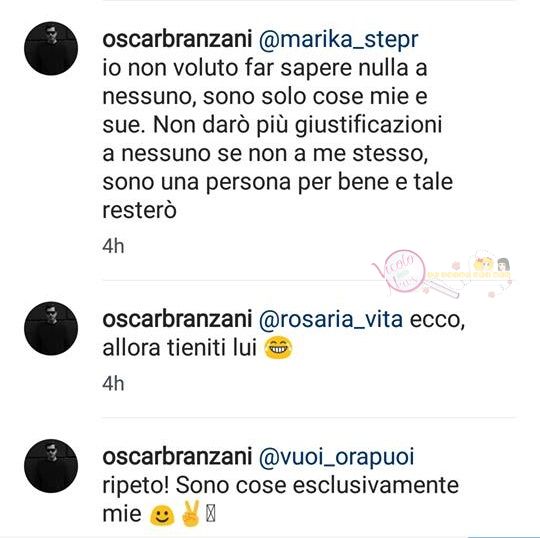
Task: Select the 'sono una persona per bene' text
Action: tap(246, 183)
